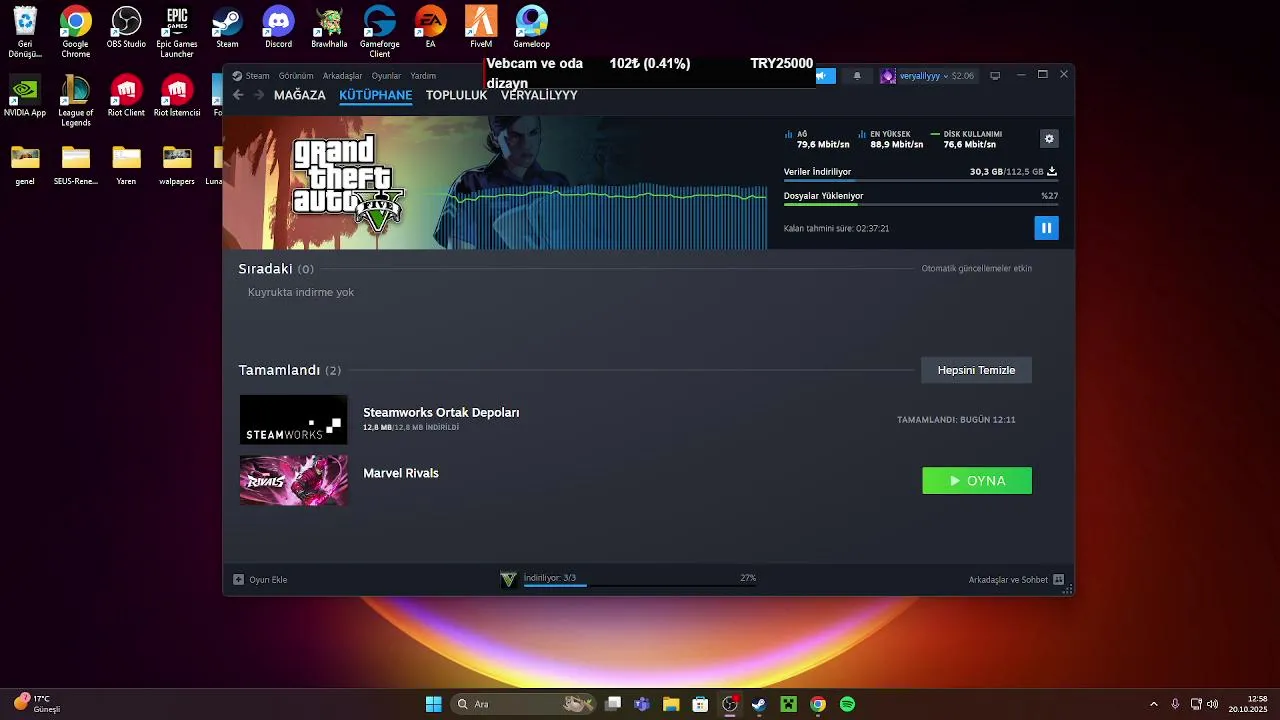Click the EN YÜKSEK peak speed indicator
This screenshot has width=1280, height=720.
tap(890, 139)
